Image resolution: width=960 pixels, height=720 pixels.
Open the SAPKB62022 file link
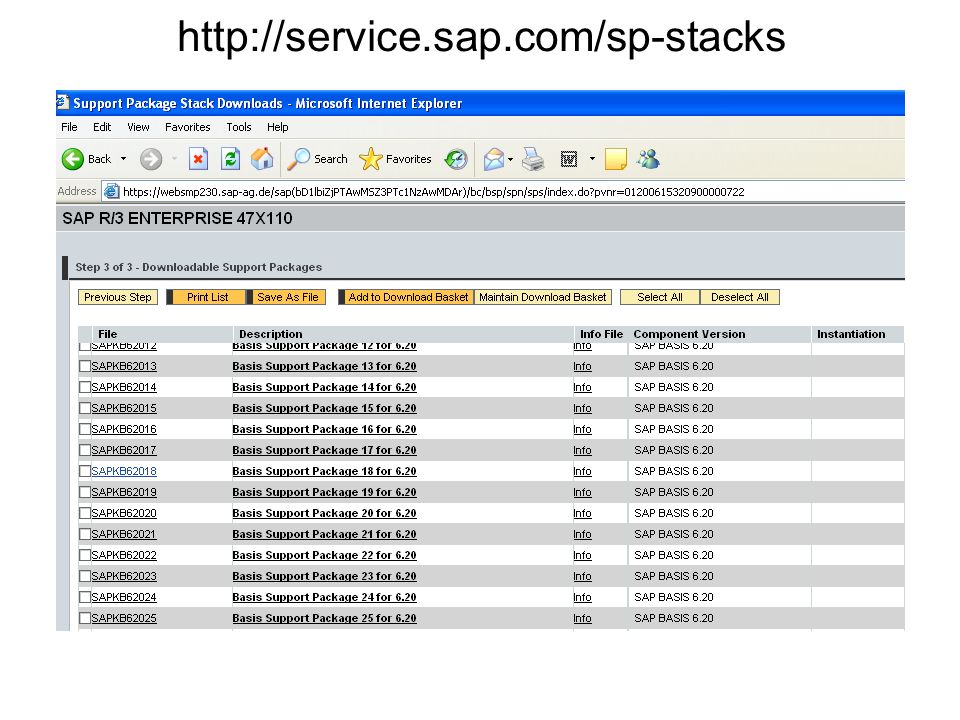[x=124, y=555]
